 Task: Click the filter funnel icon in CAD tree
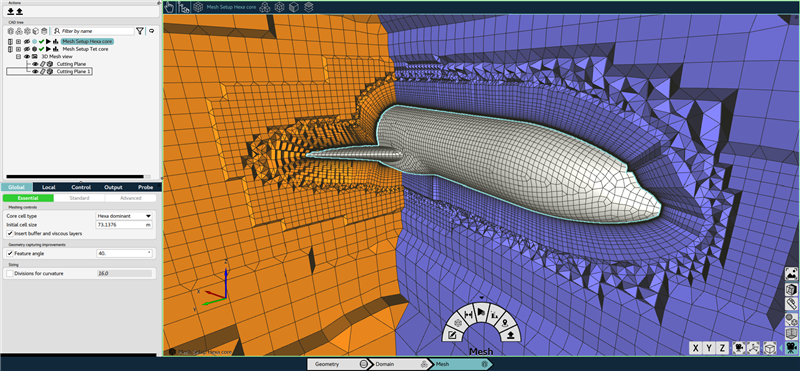pos(139,31)
